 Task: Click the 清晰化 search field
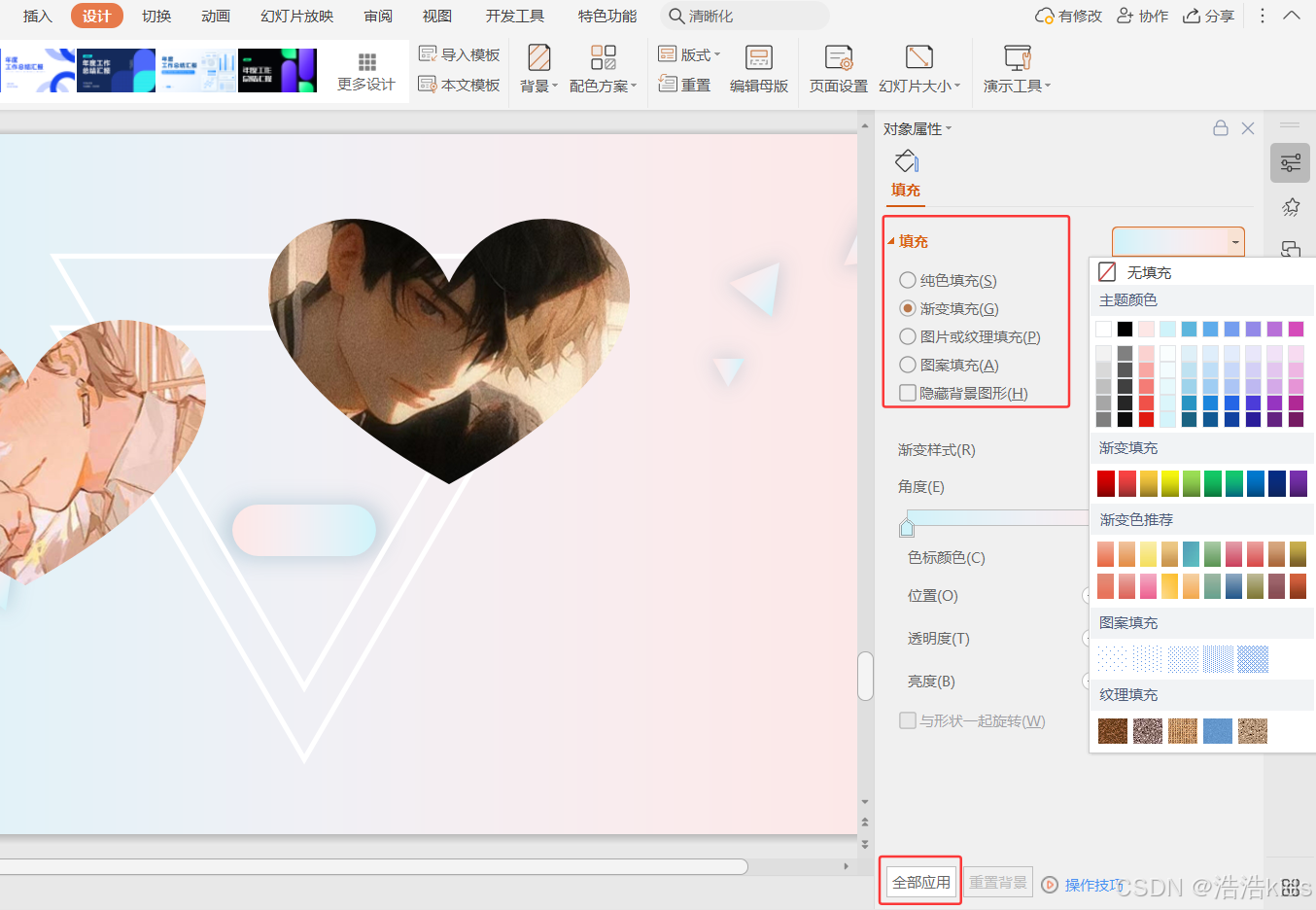[744, 16]
